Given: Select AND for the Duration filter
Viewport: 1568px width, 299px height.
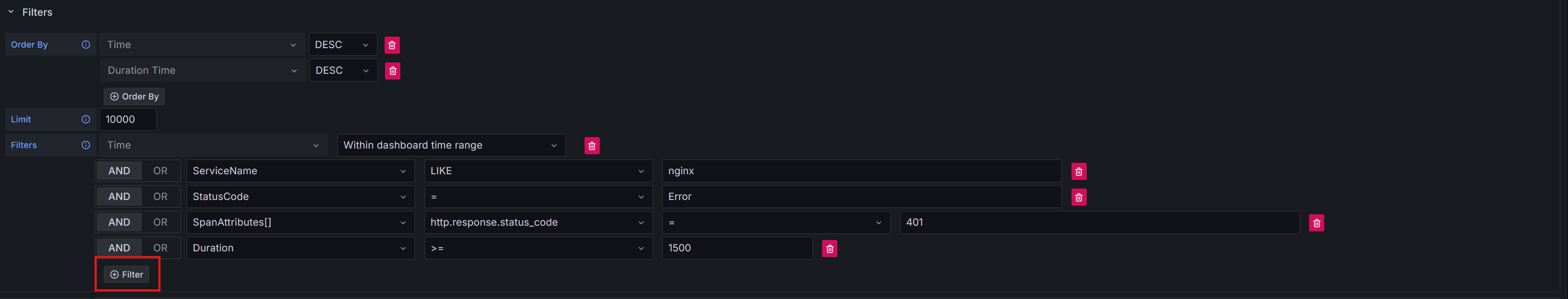Looking at the screenshot, I should tap(119, 248).
